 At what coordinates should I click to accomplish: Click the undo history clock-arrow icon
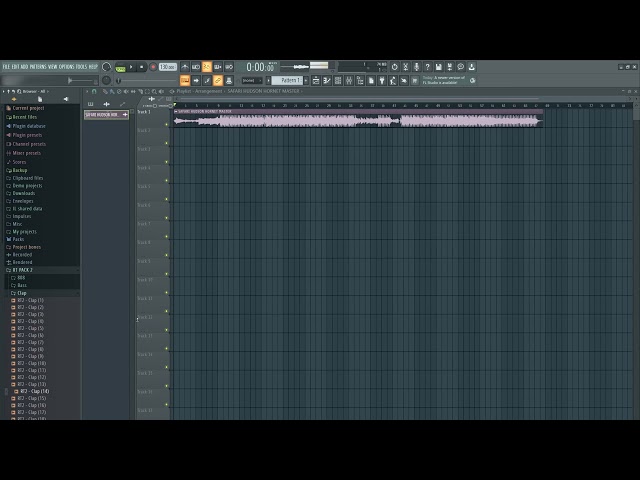pos(394,67)
